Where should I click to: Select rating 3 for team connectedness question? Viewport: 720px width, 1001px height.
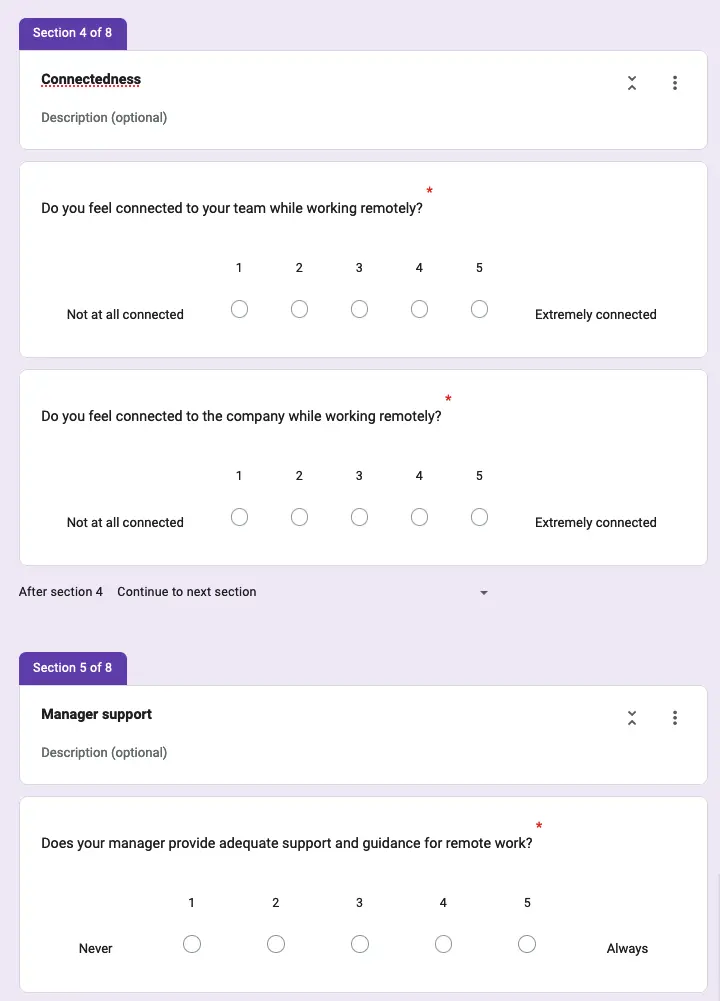coord(359,309)
